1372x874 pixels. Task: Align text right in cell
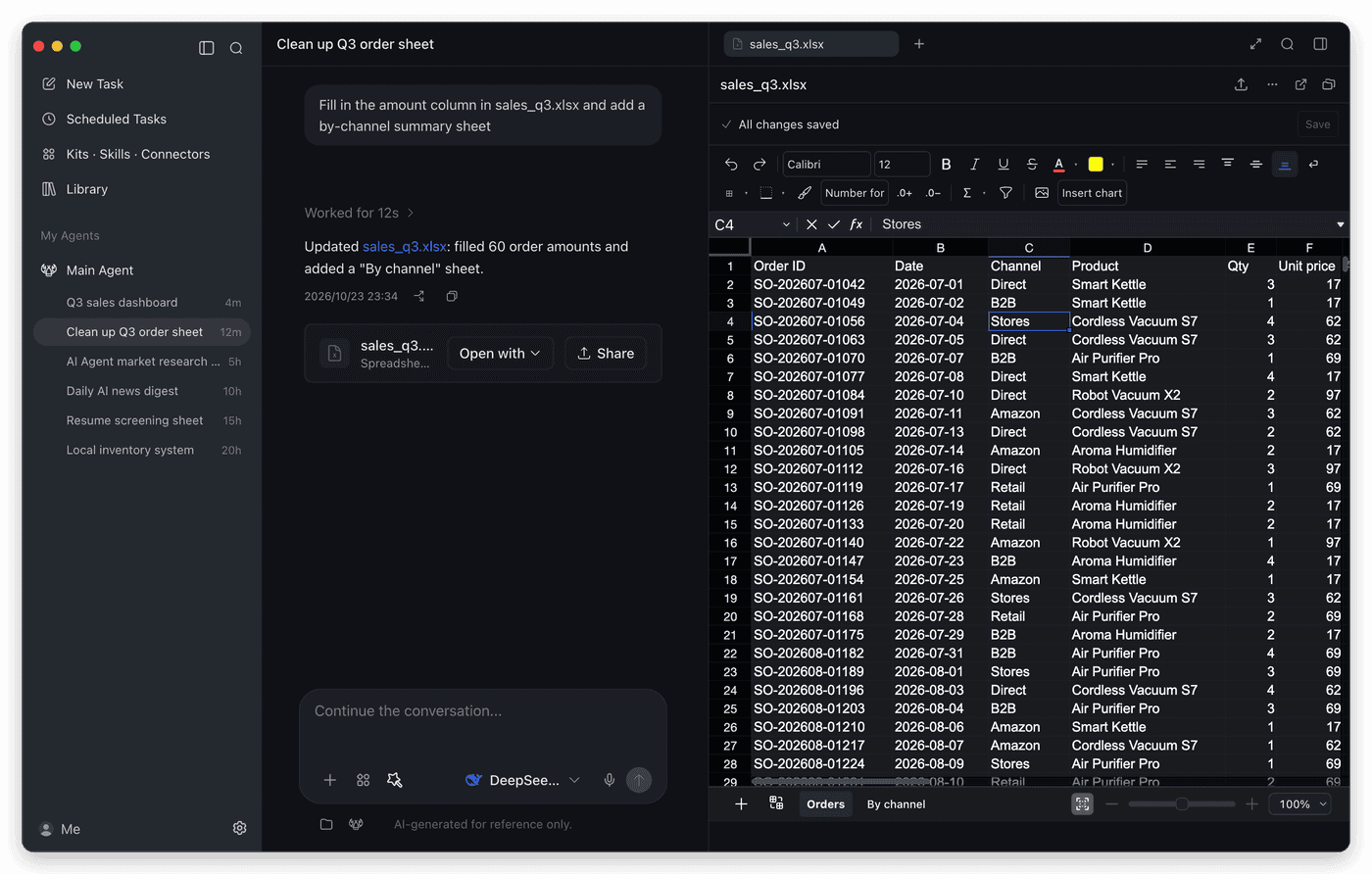[1199, 165]
